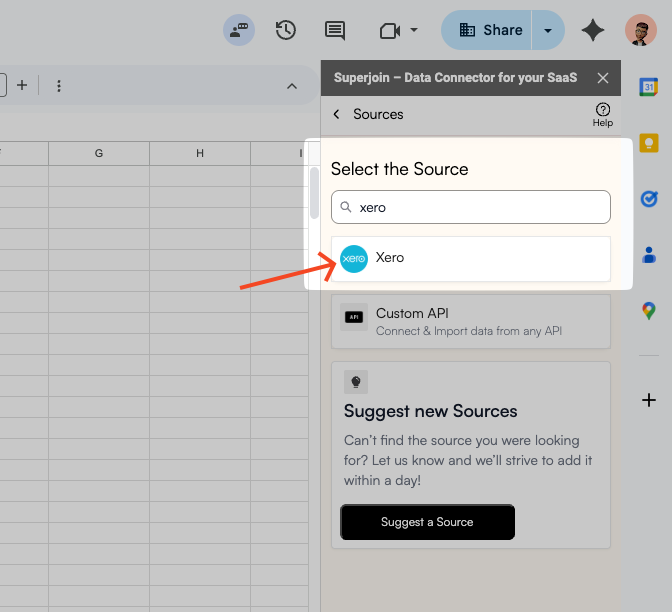Open the Google account profile avatar
Screen dimensions: 672x612
click(641, 30)
